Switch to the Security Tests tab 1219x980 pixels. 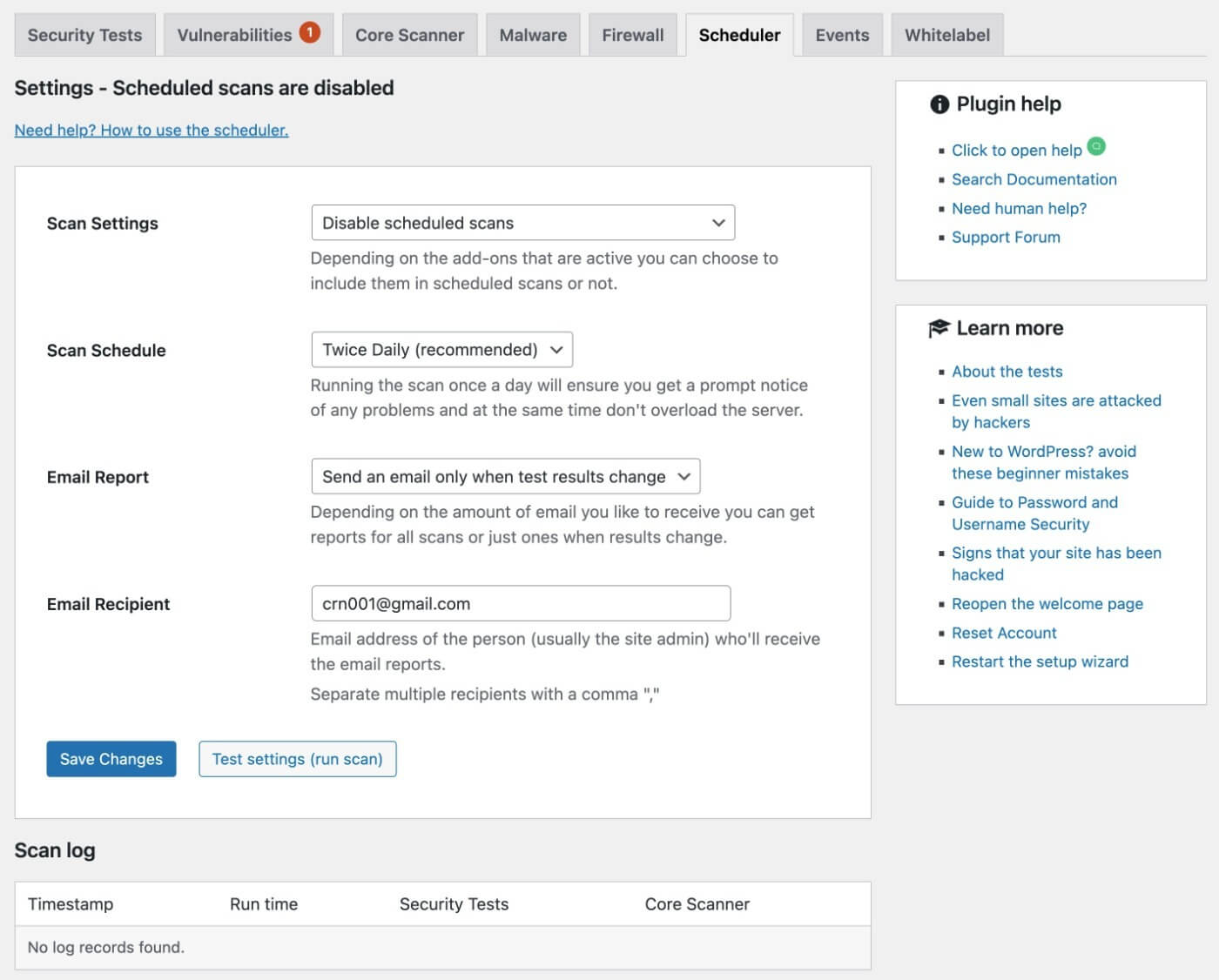click(84, 35)
